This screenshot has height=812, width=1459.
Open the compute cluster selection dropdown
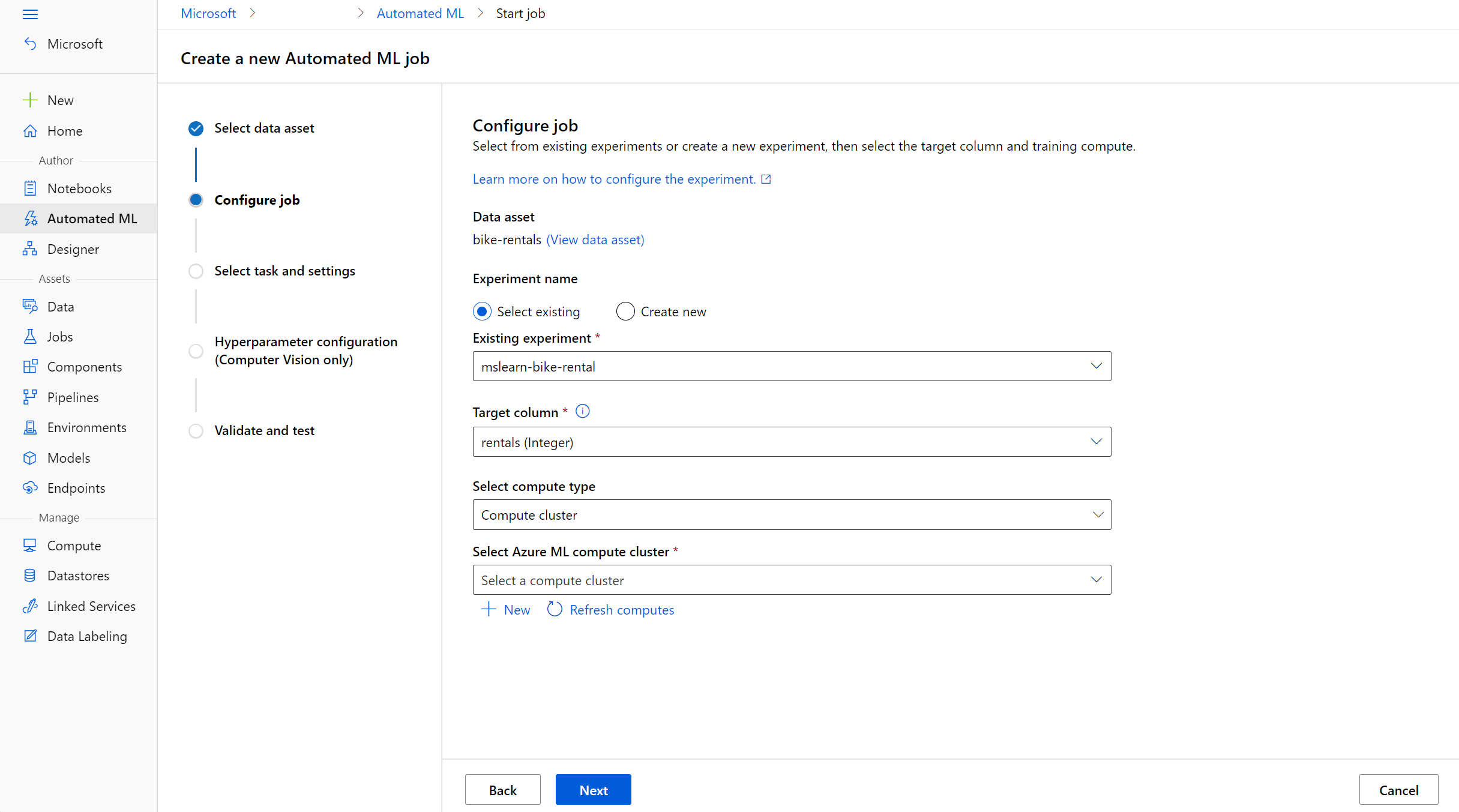(791, 580)
